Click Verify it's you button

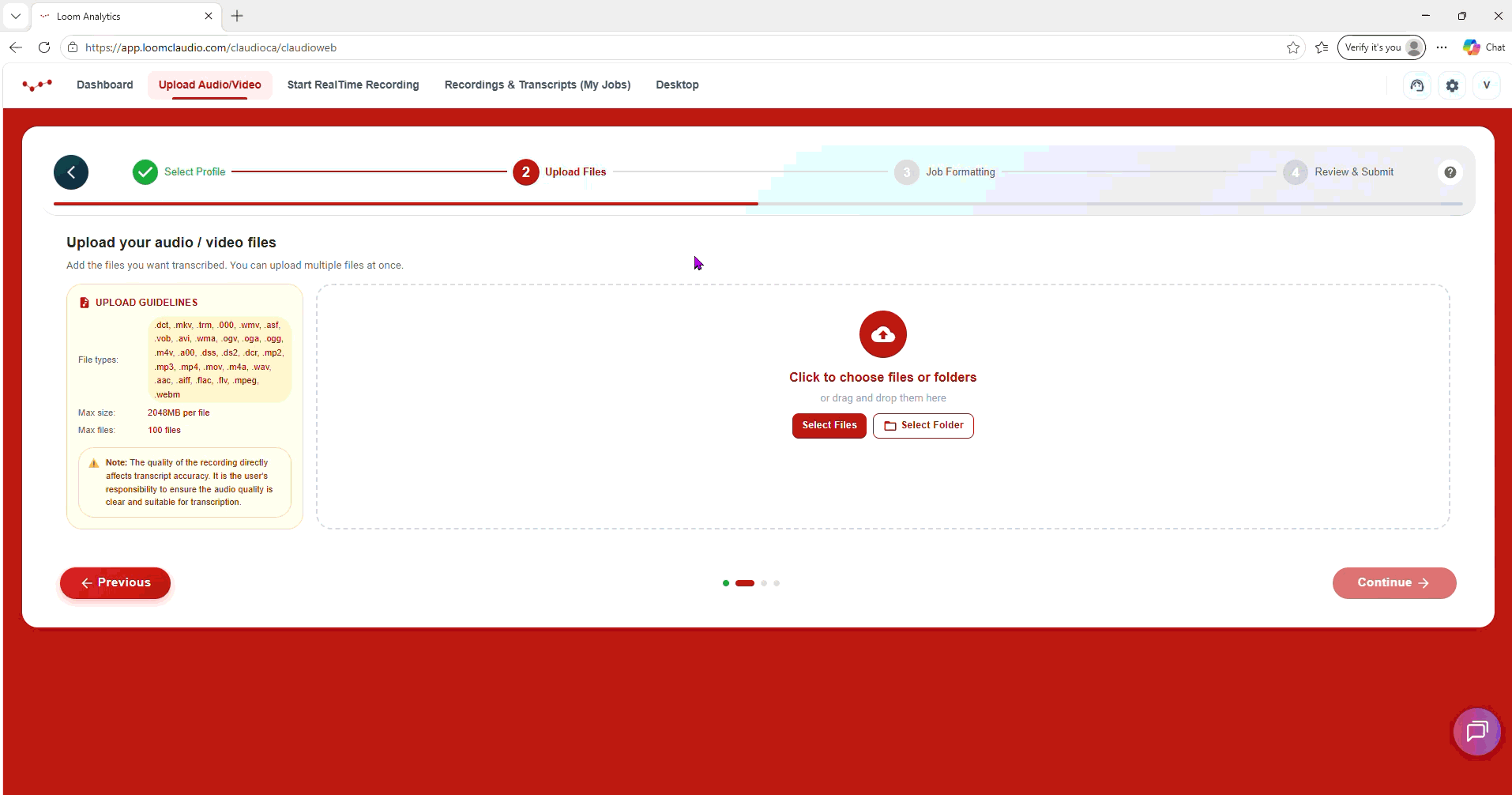click(x=1381, y=47)
